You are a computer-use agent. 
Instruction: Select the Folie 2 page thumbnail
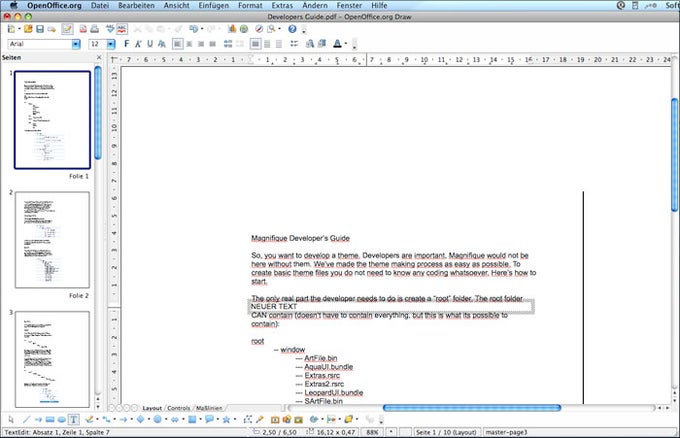52,240
